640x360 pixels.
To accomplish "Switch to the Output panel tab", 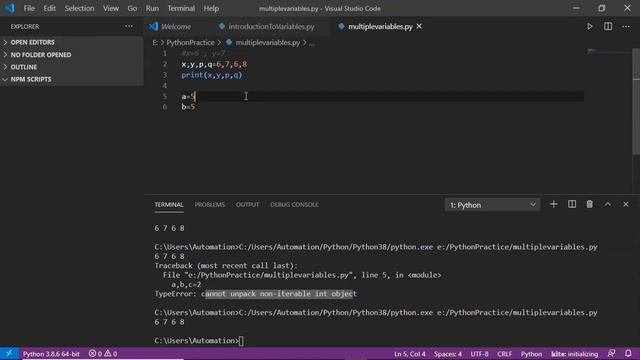I will pos(247,204).
